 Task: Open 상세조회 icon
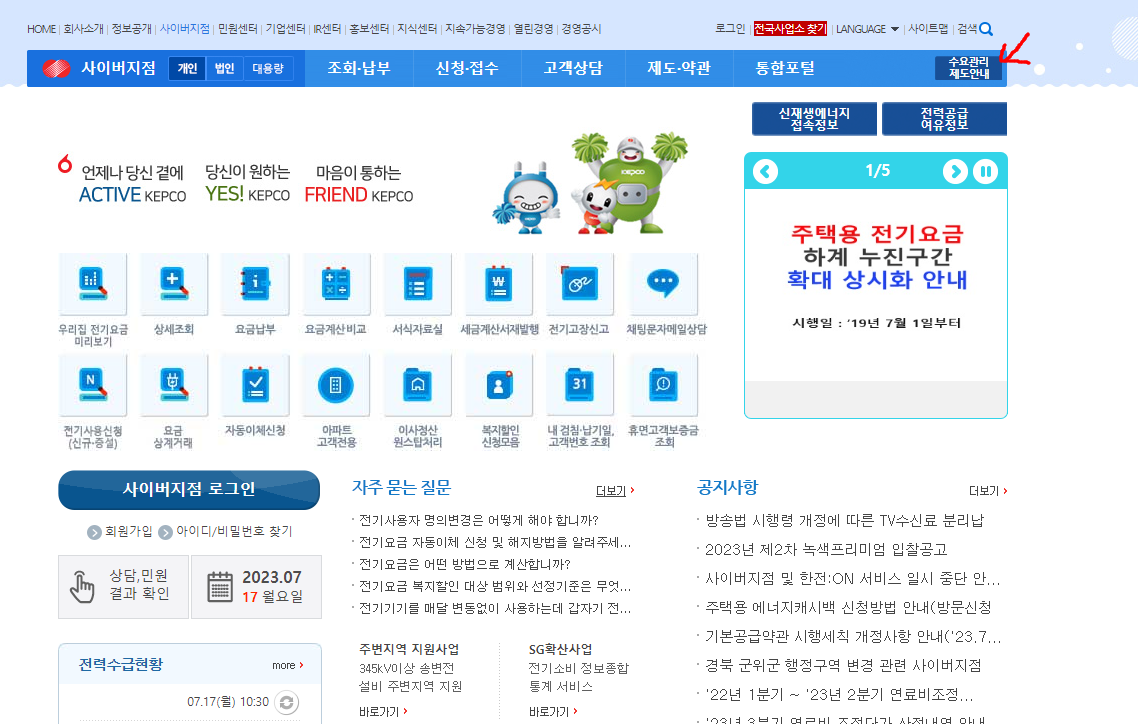tap(173, 284)
